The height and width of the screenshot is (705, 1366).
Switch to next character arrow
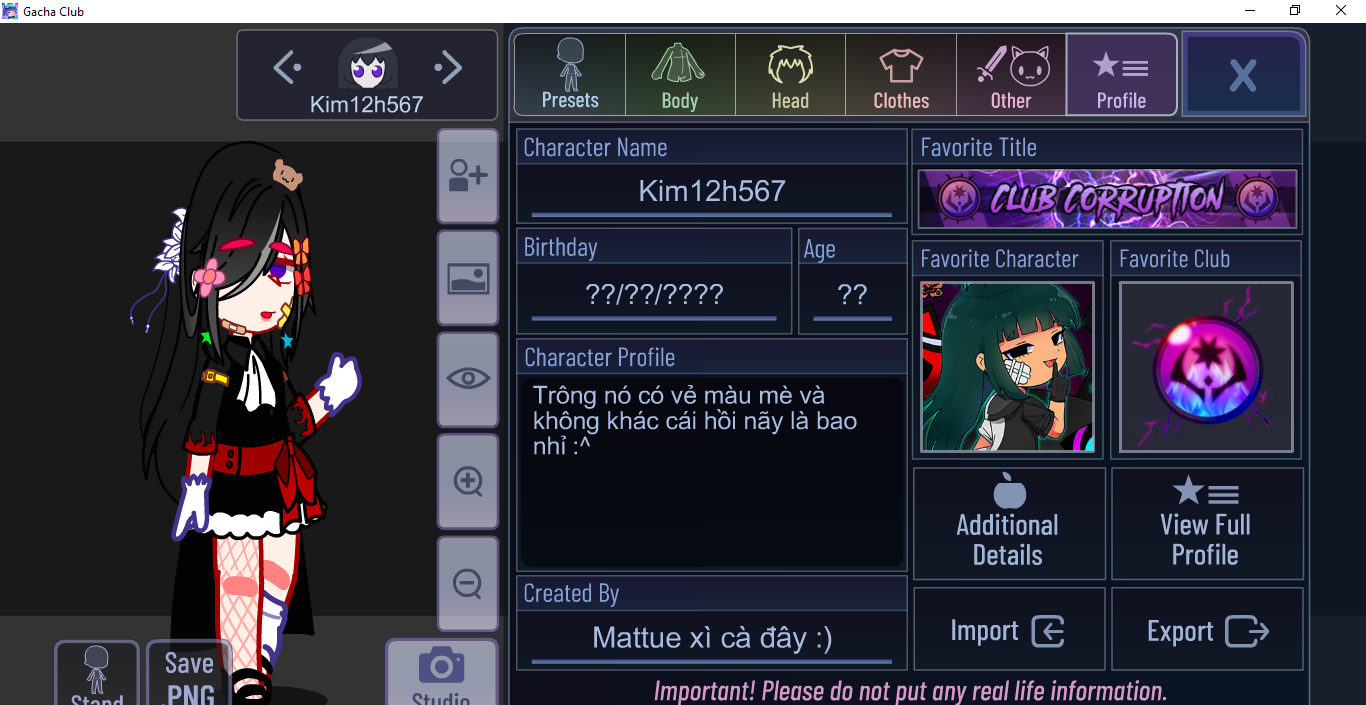coord(448,67)
